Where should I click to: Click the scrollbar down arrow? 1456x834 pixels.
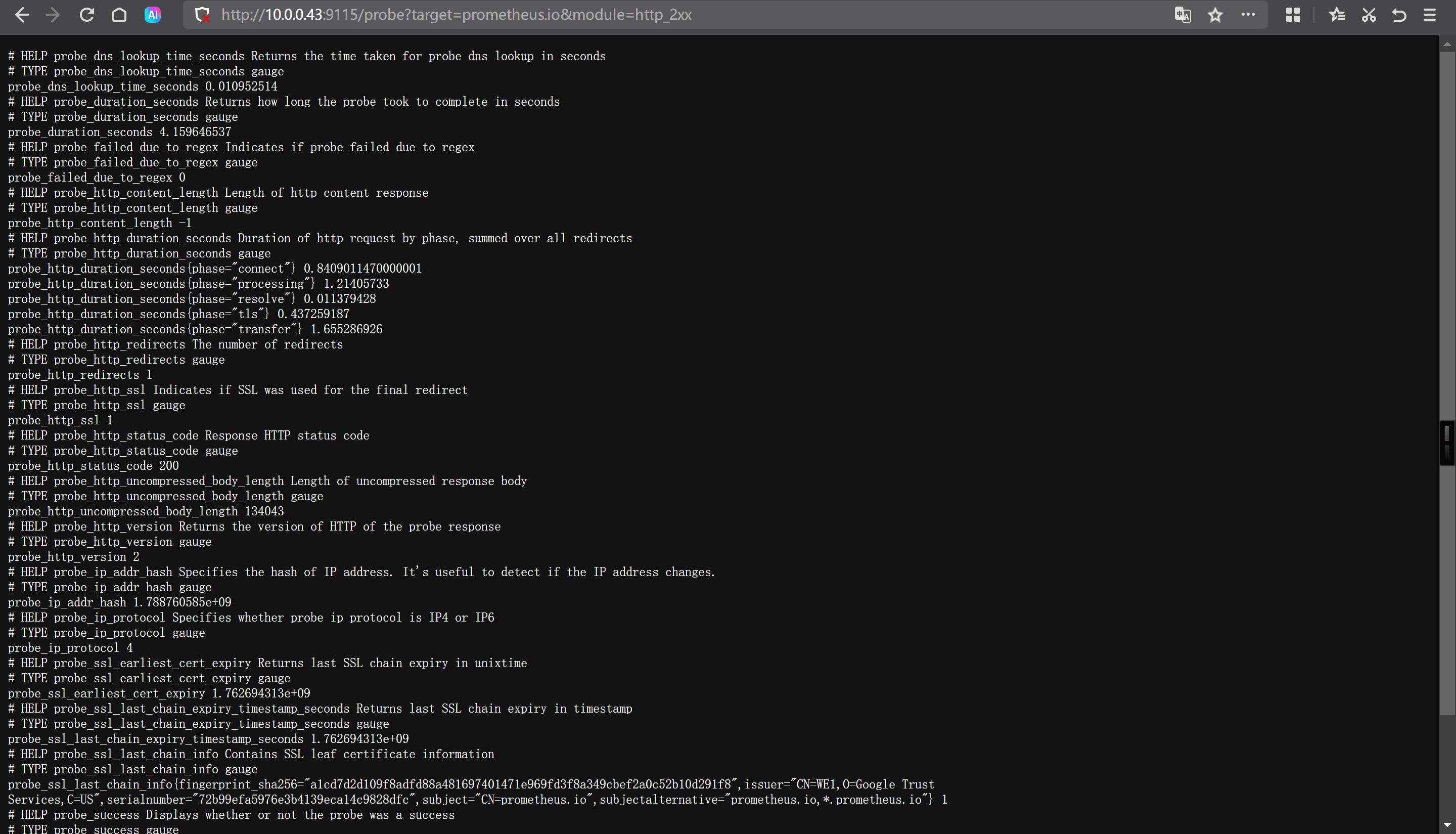1447,826
